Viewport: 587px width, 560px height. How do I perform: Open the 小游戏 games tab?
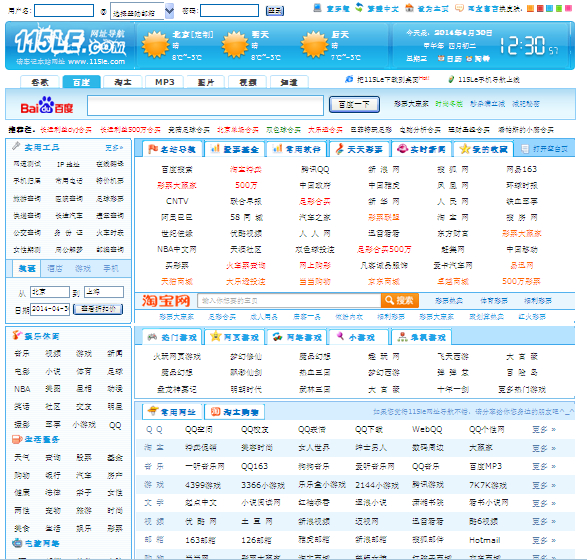[x=359, y=337]
